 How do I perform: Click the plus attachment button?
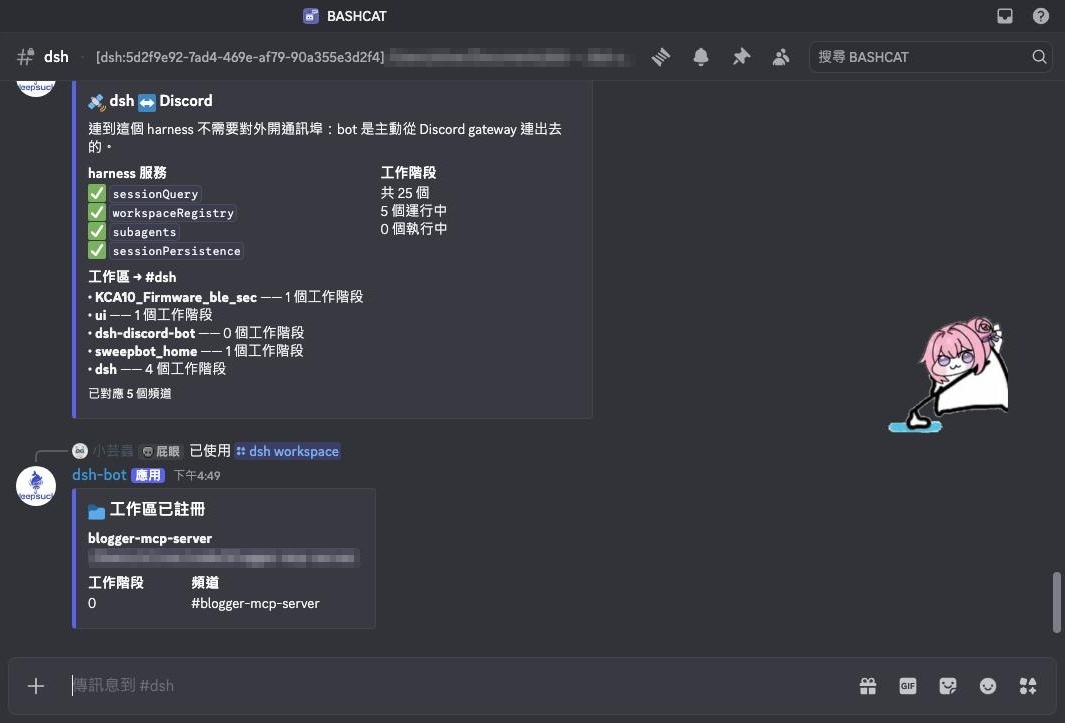click(x=36, y=686)
